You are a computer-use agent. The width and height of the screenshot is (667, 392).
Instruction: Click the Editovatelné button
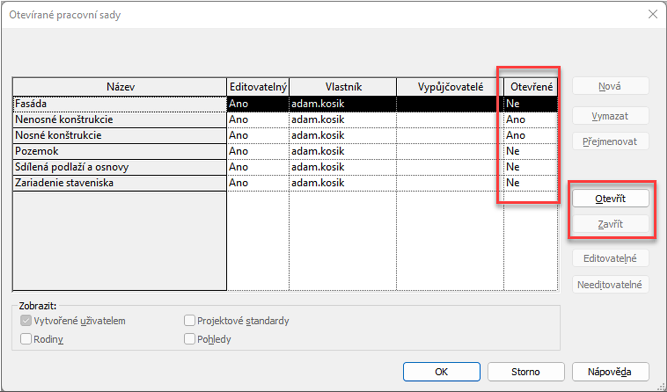[610, 258]
